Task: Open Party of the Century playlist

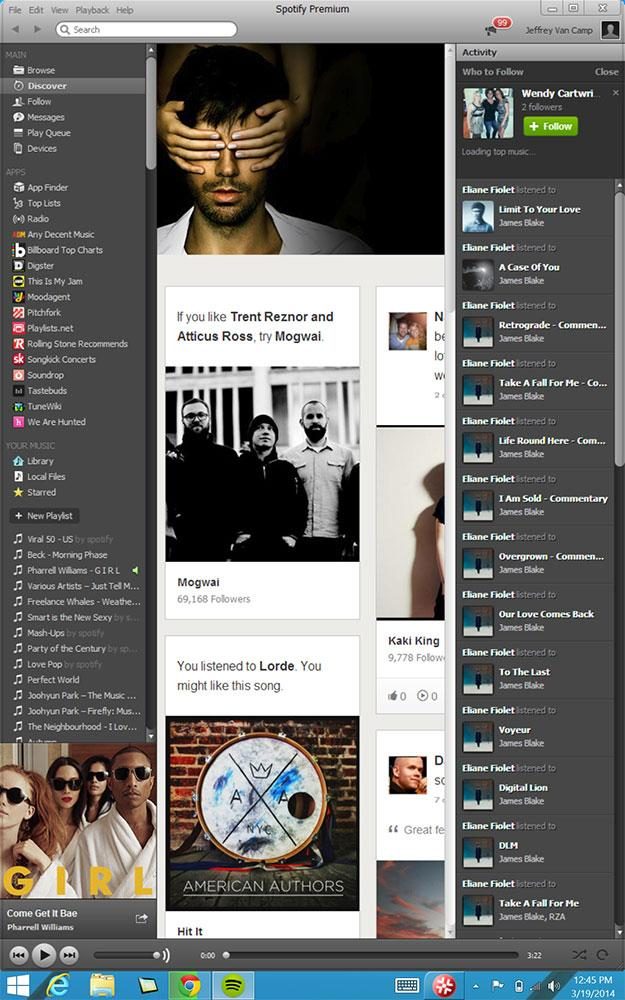Action: (x=75, y=649)
